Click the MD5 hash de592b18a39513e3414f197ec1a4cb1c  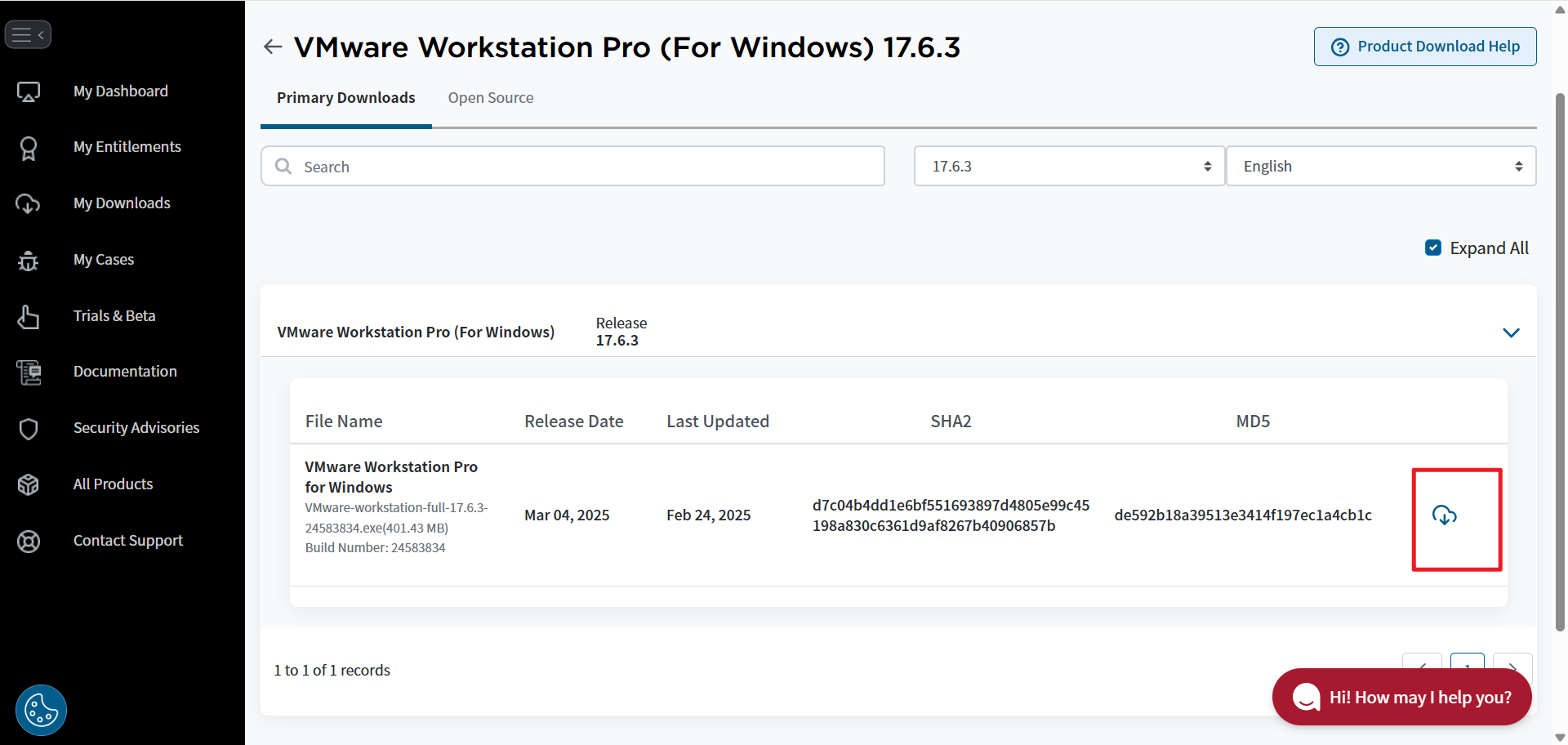click(1243, 515)
